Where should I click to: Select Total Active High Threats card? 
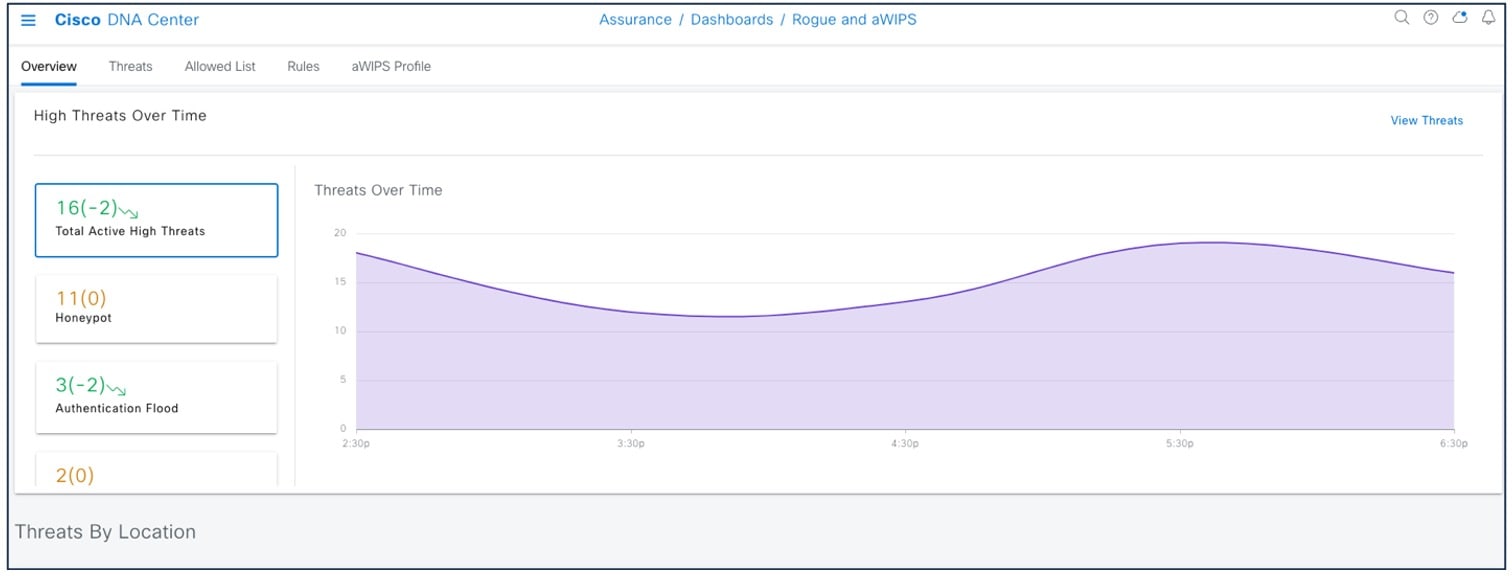[157, 220]
